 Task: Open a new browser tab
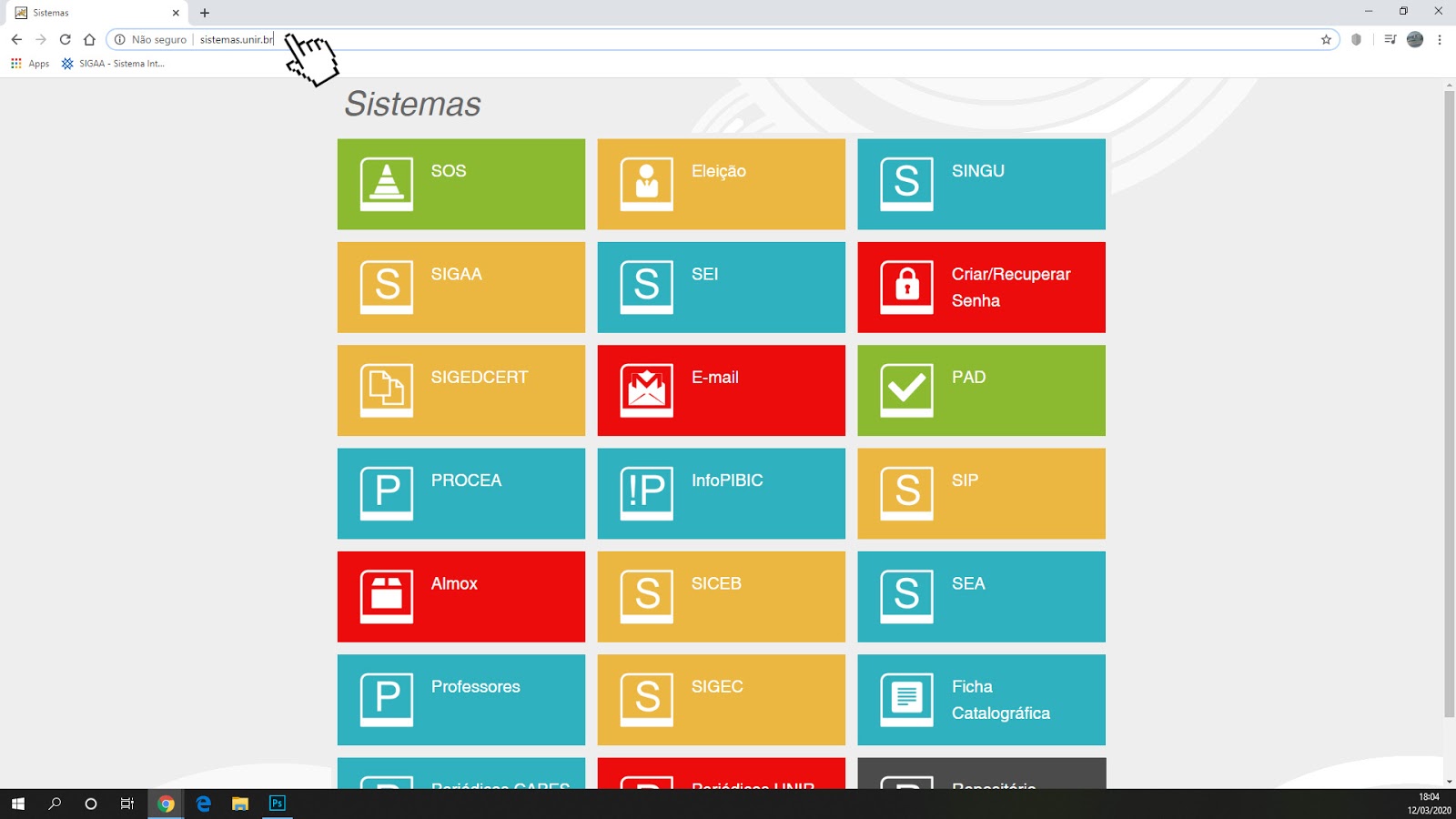(x=205, y=13)
